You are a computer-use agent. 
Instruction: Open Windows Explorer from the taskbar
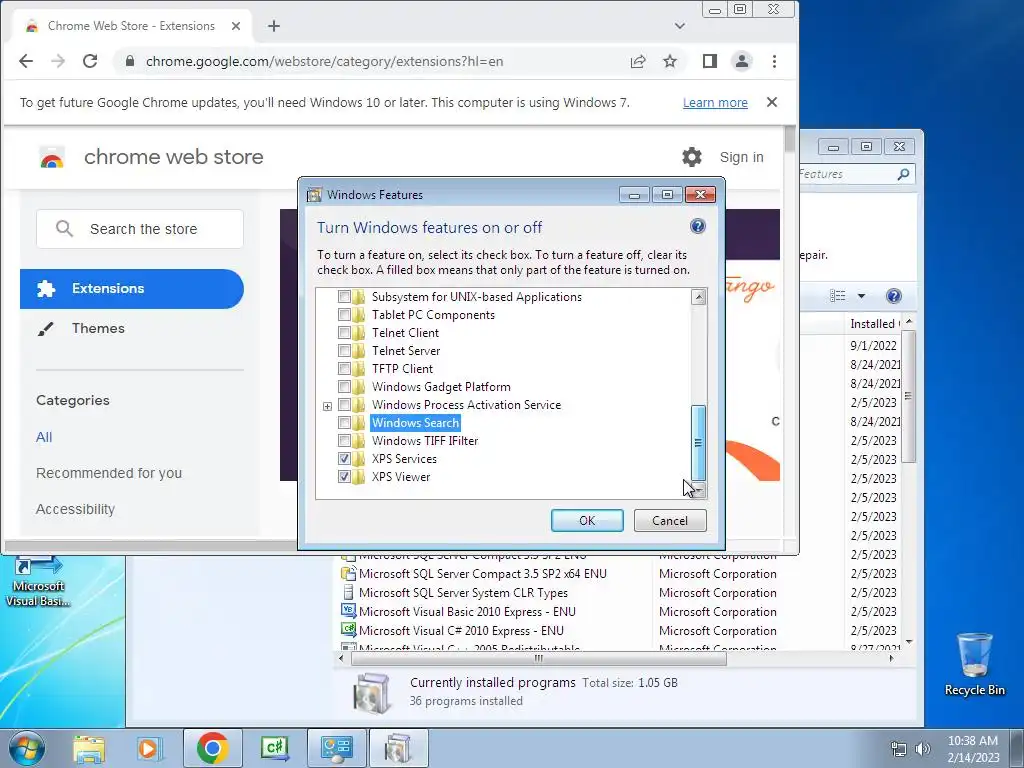point(89,749)
